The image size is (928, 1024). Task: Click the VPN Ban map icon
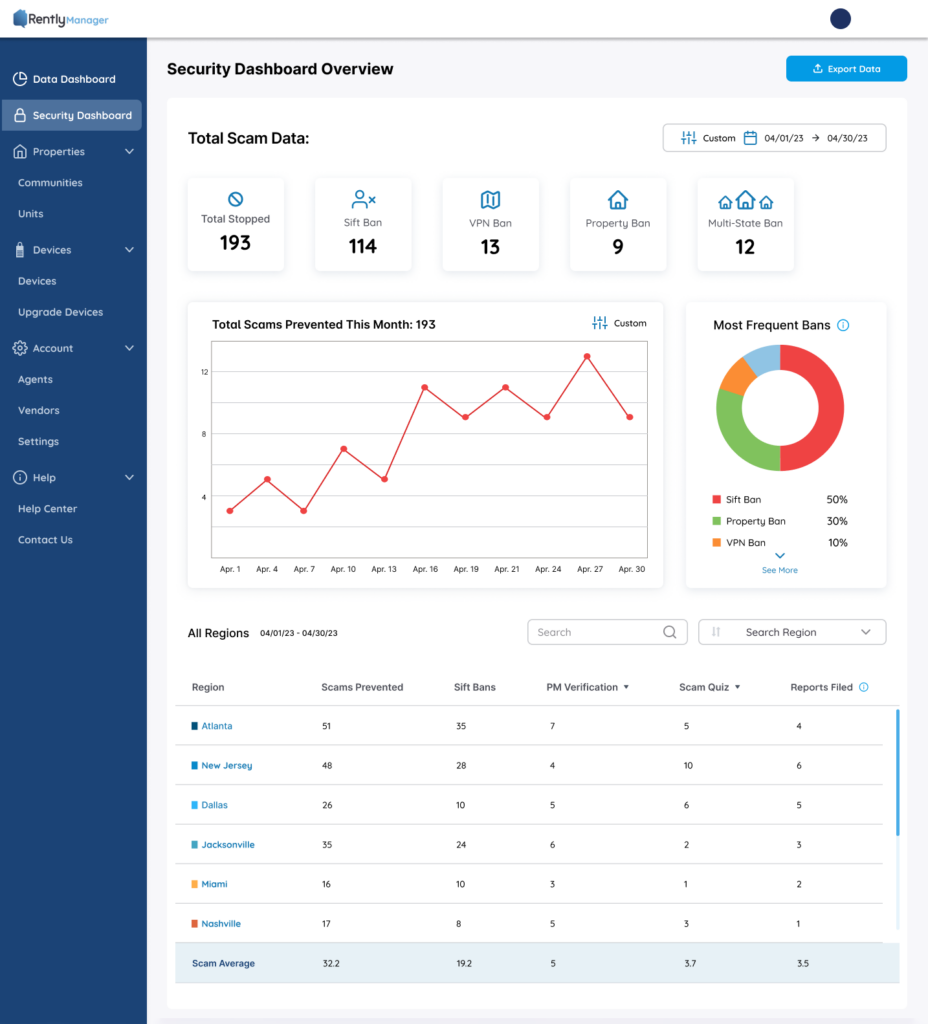[x=490, y=199]
